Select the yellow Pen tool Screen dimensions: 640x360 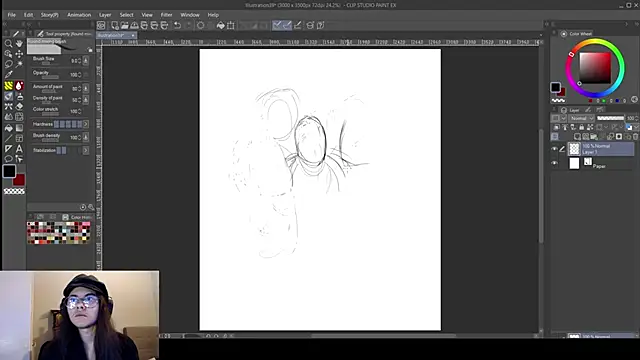(x=8, y=86)
